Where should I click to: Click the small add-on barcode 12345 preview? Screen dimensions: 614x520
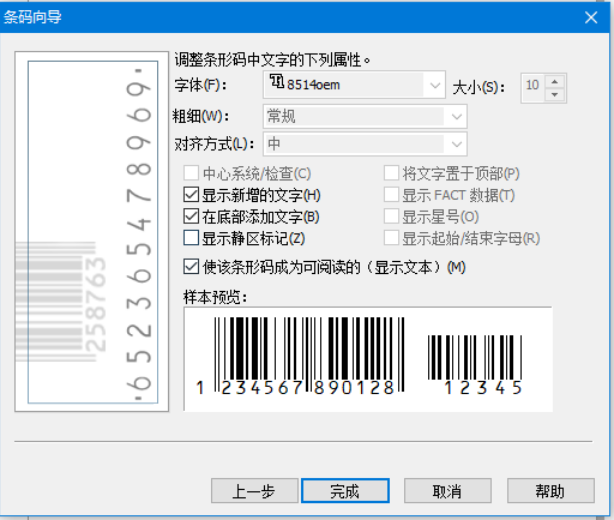475,365
